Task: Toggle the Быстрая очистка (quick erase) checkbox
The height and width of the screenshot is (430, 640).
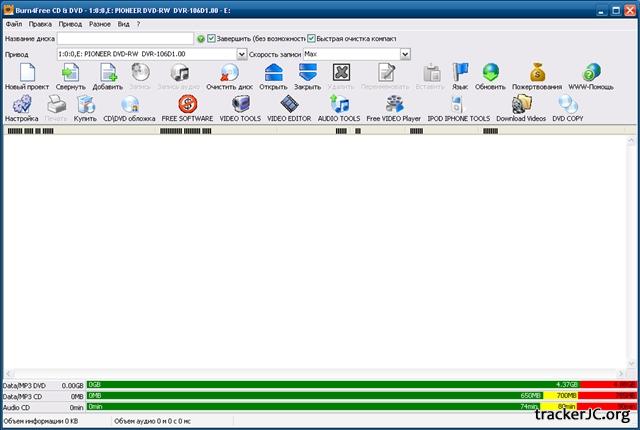Action: tap(311, 38)
